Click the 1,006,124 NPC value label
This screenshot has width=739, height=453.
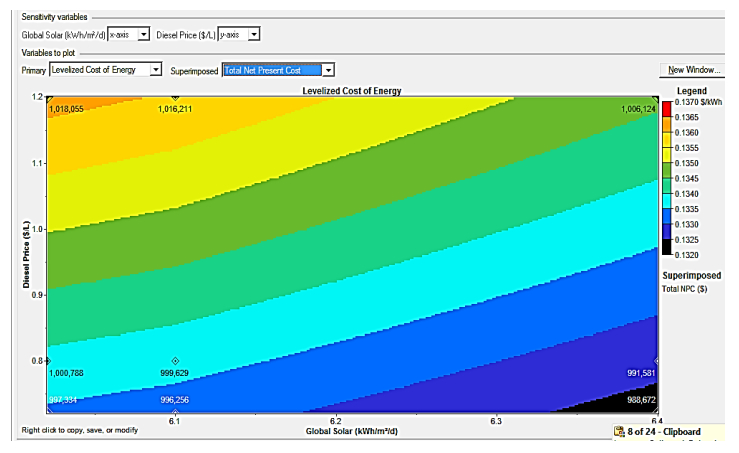pos(637,108)
